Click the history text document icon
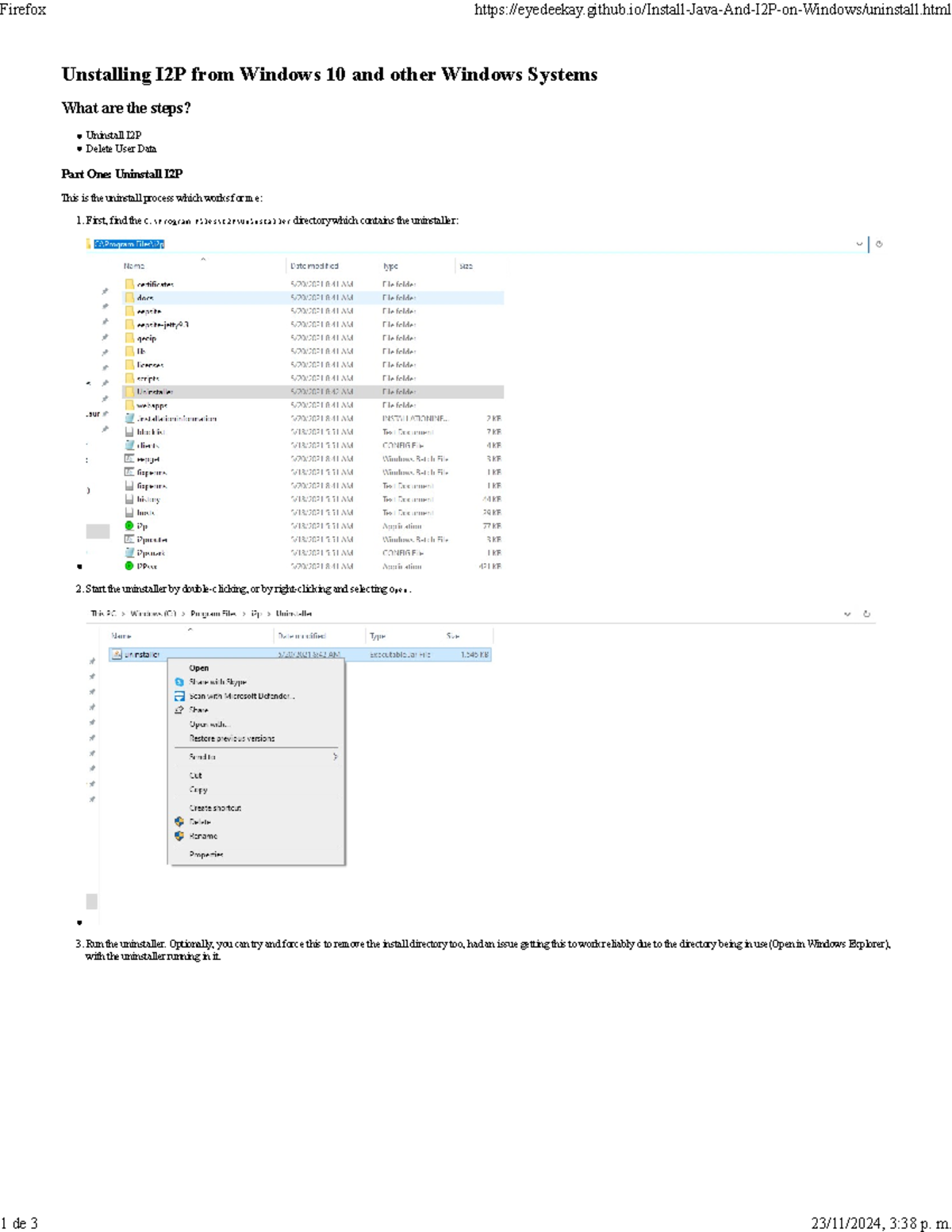 pos(129,499)
